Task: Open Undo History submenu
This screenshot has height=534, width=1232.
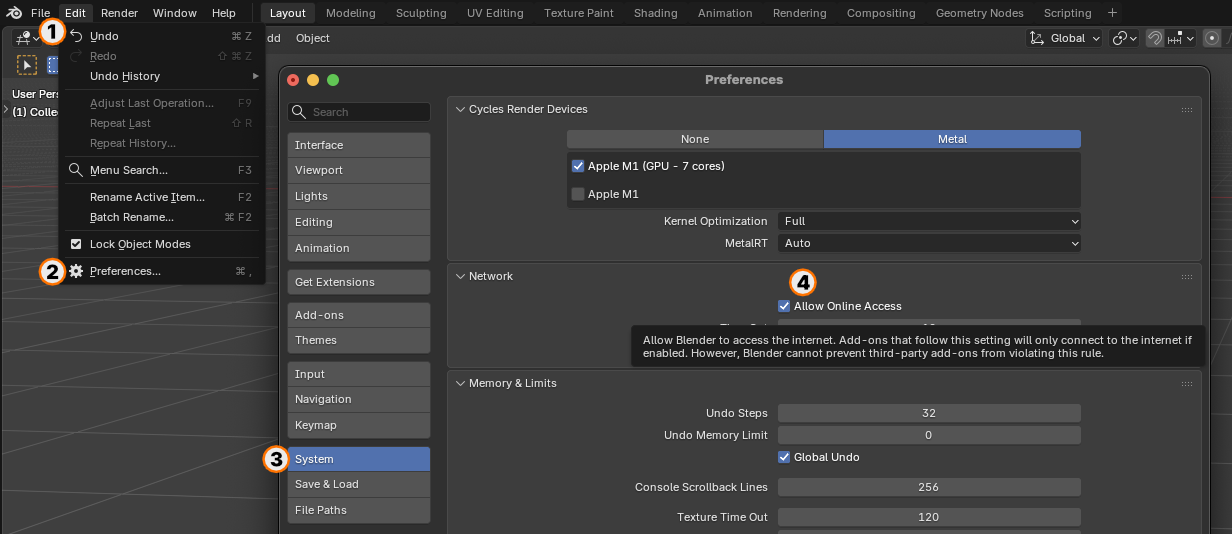Action: tap(162, 76)
